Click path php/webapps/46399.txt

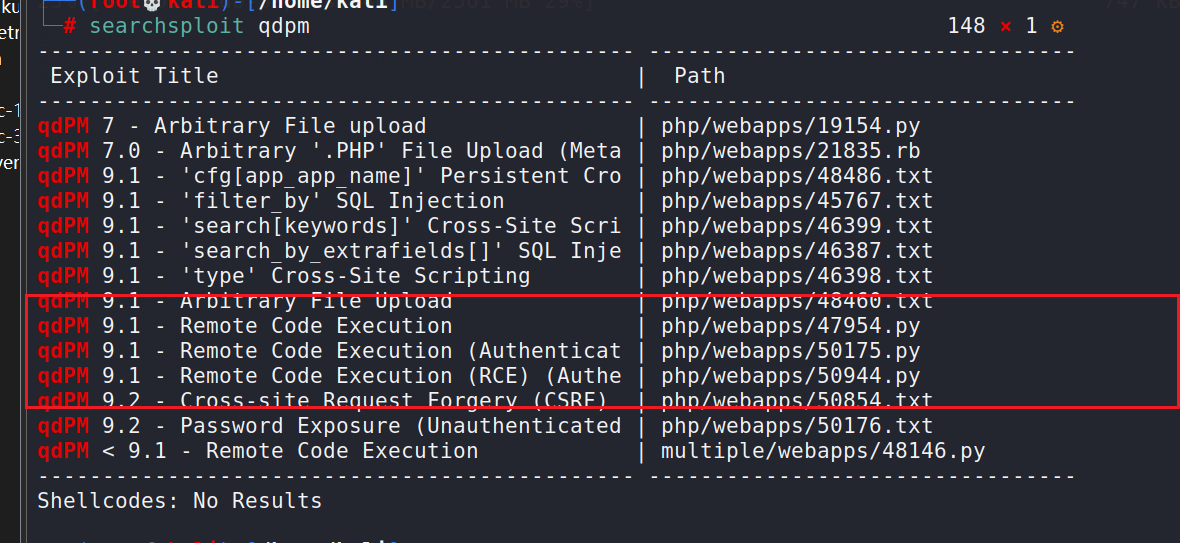point(796,226)
